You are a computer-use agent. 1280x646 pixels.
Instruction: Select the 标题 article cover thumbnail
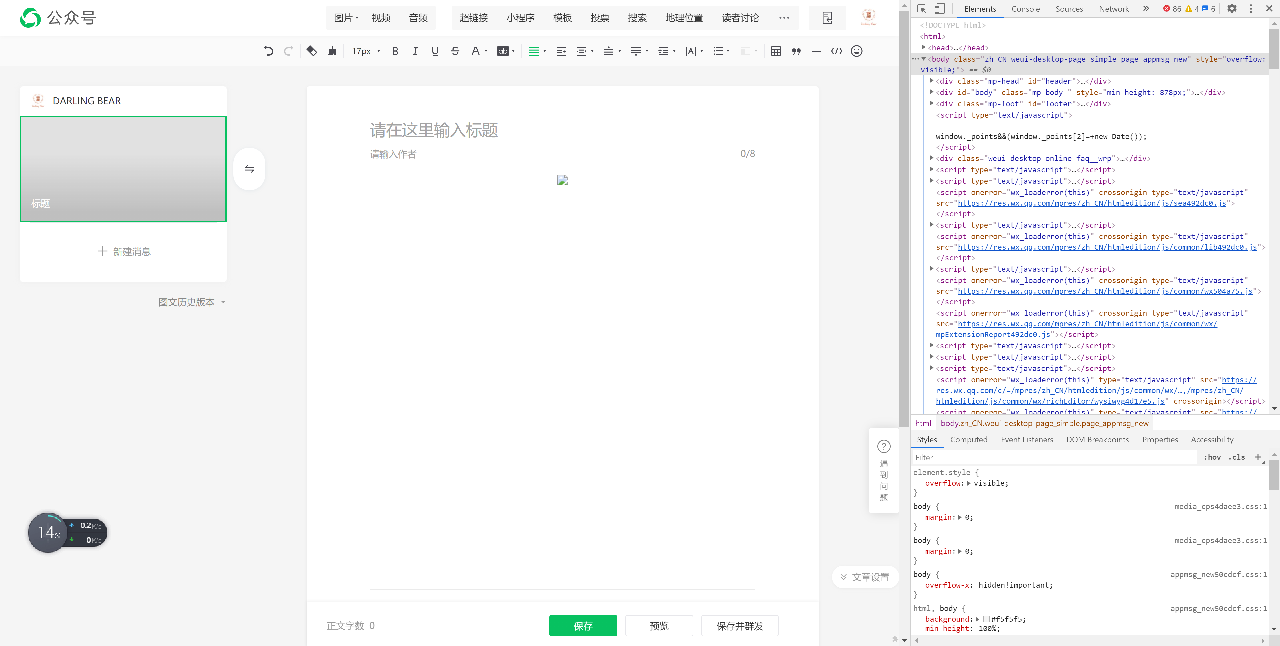[123, 169]
